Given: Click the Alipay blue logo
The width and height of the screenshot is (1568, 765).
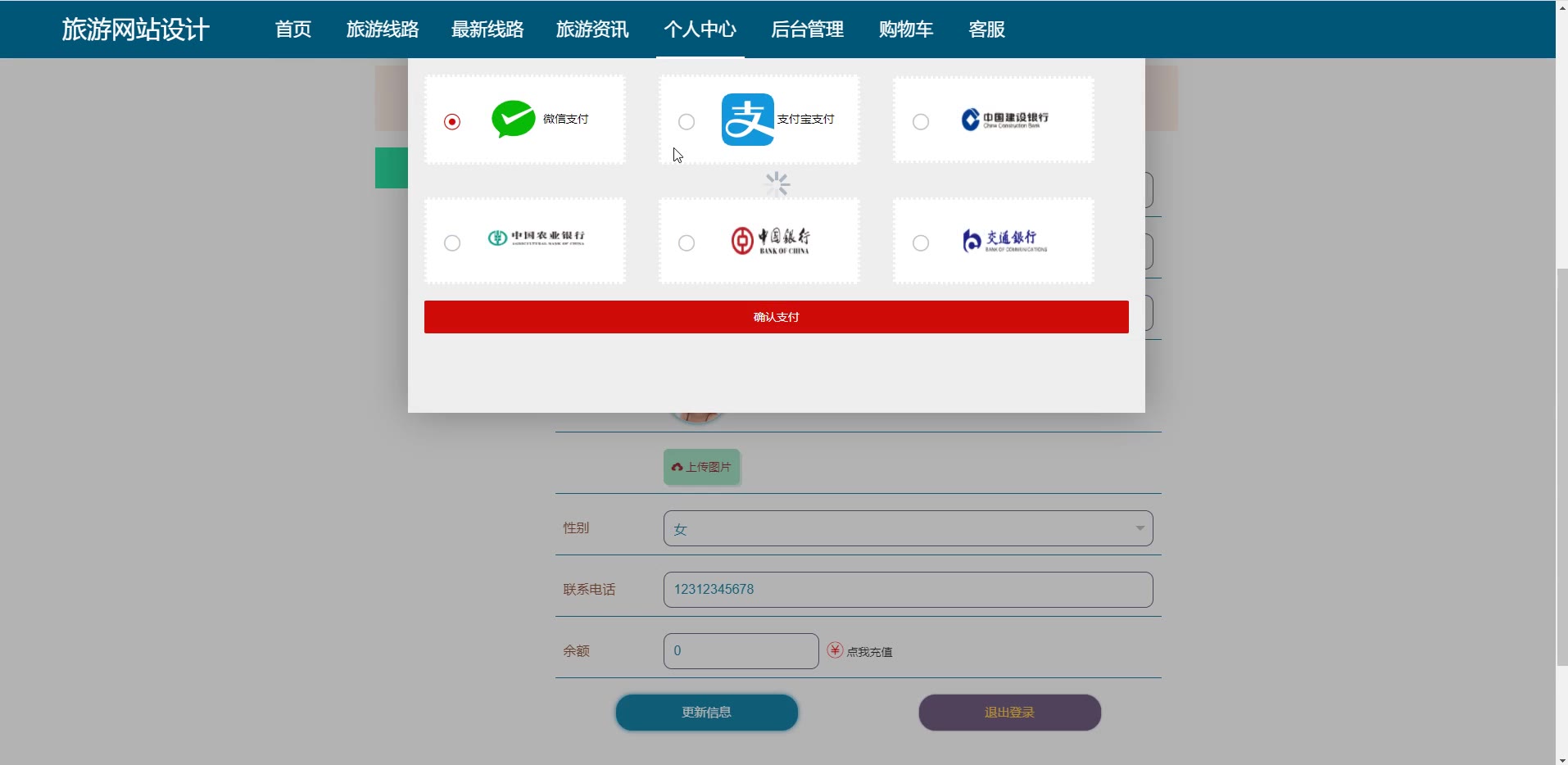Looking at the screenshot, I should click(x=747, y=120).
